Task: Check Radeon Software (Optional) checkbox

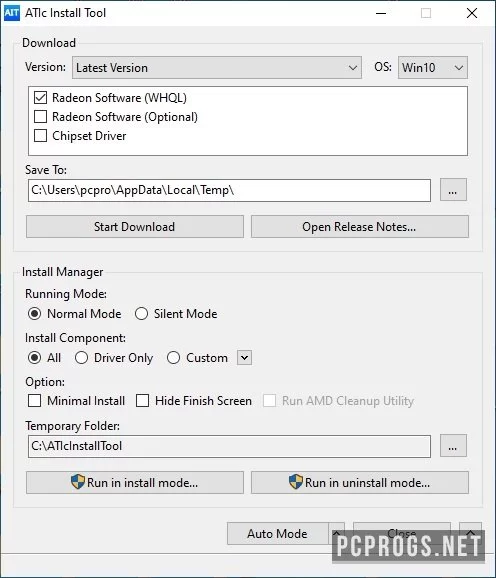Action: [40, 117]
